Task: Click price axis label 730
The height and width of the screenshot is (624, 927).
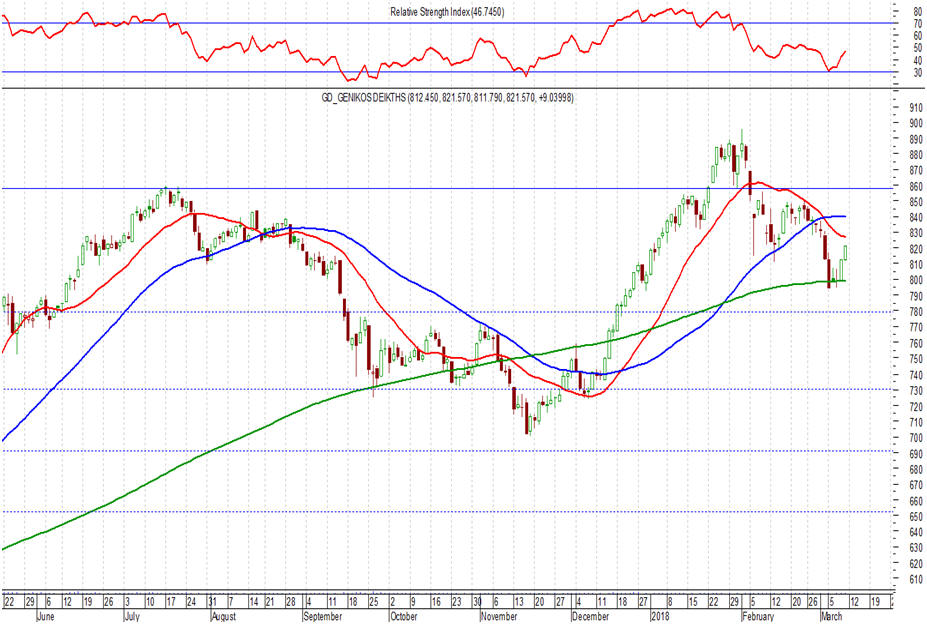Action: point(916,390)
